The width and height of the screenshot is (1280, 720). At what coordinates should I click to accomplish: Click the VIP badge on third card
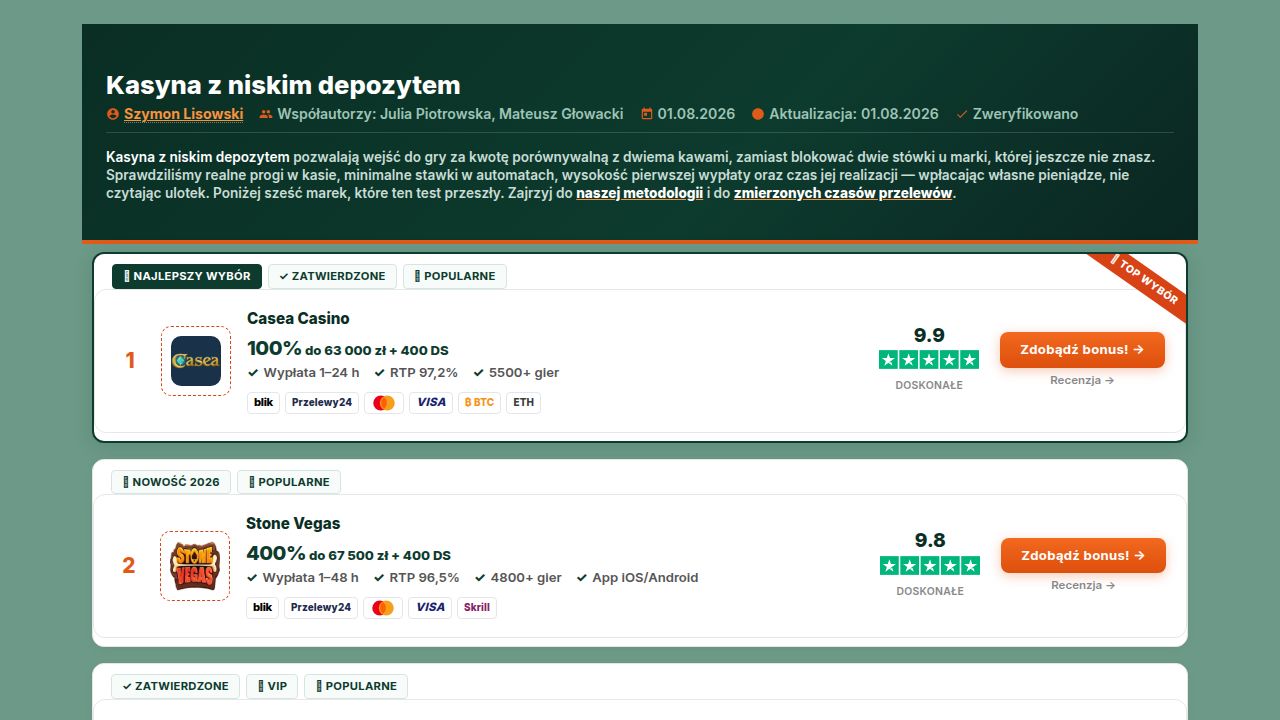coord(272,686)
